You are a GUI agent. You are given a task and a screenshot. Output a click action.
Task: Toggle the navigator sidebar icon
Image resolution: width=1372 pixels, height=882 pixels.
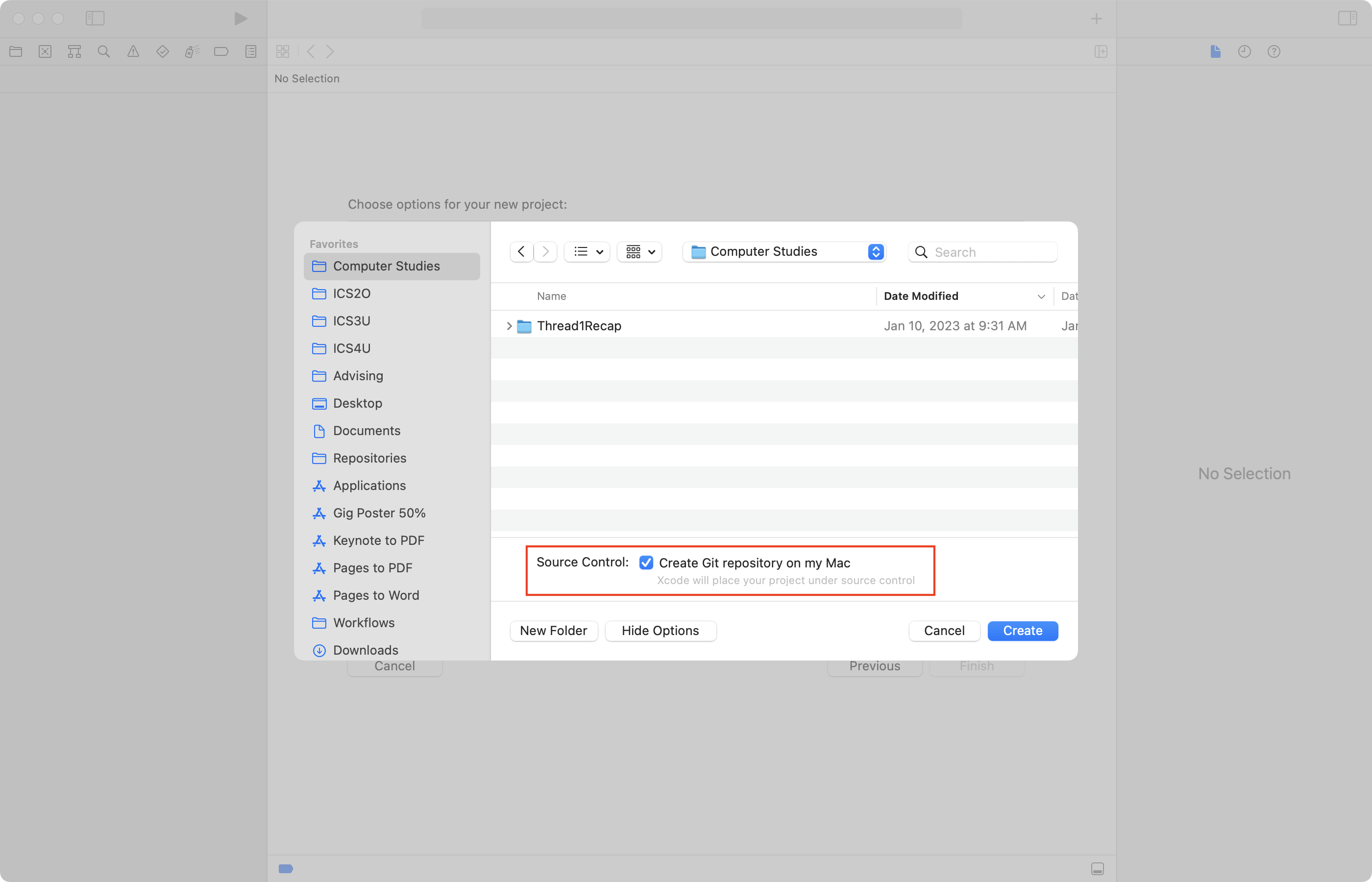point(95,18)
